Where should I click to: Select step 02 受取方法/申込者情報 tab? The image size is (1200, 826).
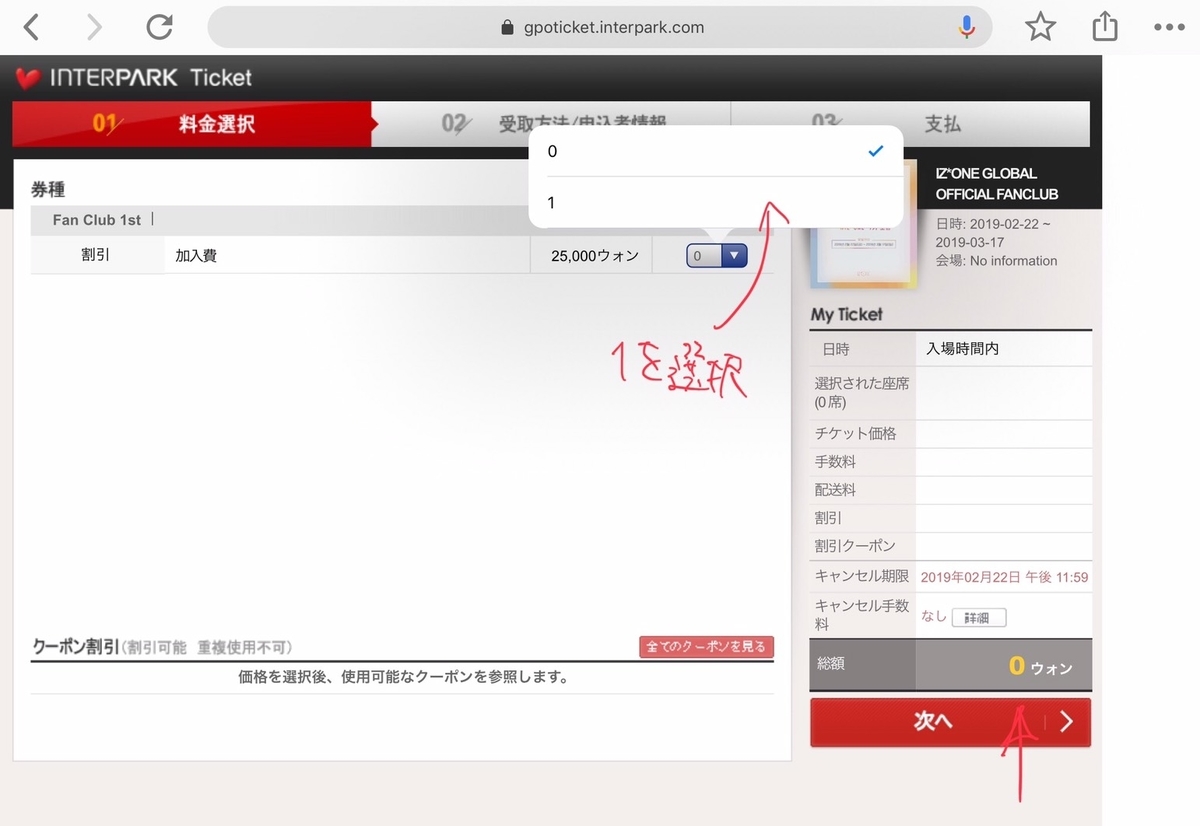(551, 124)
